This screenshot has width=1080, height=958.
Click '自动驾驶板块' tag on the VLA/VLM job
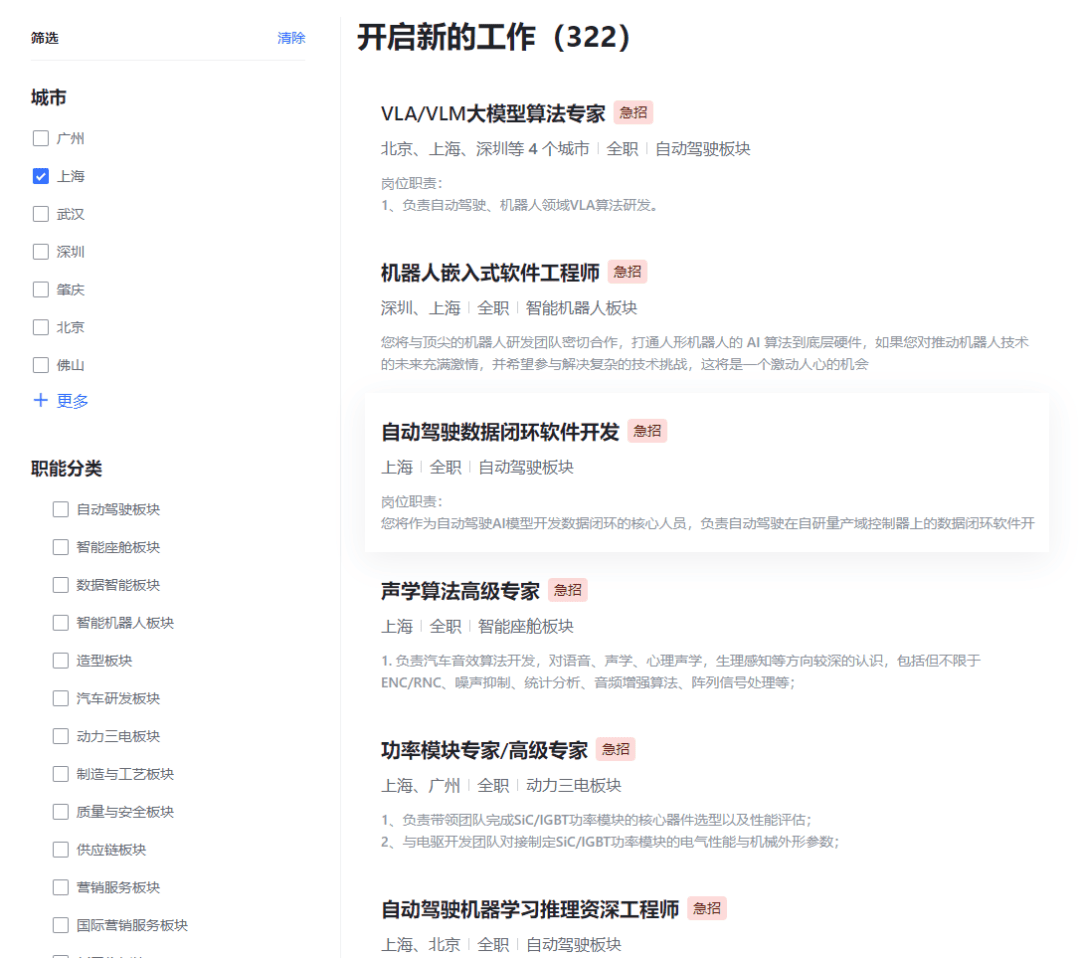coord(703,149)
